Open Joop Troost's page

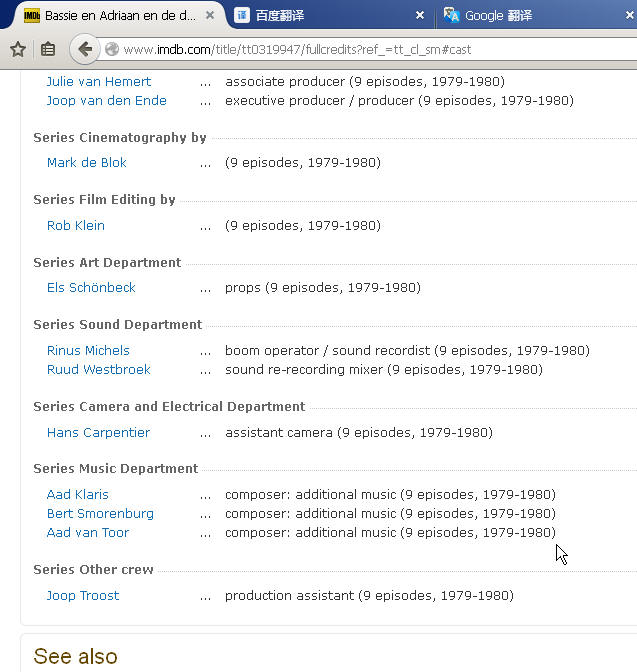pos(82,595)
